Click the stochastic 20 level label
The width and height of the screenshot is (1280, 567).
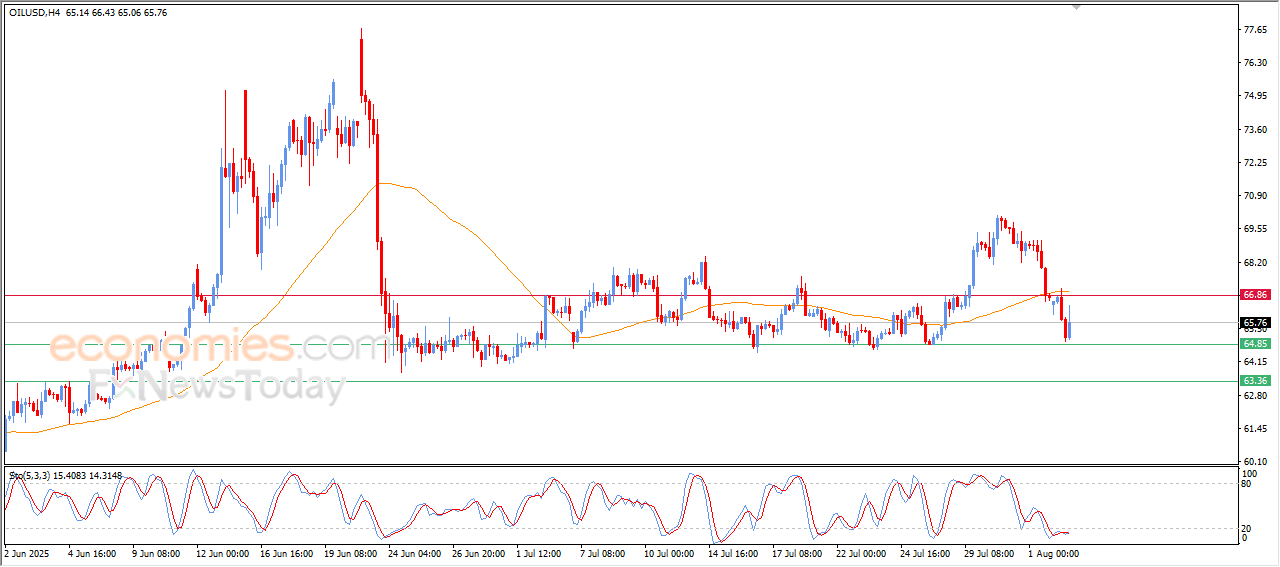tap(1247, 529)
